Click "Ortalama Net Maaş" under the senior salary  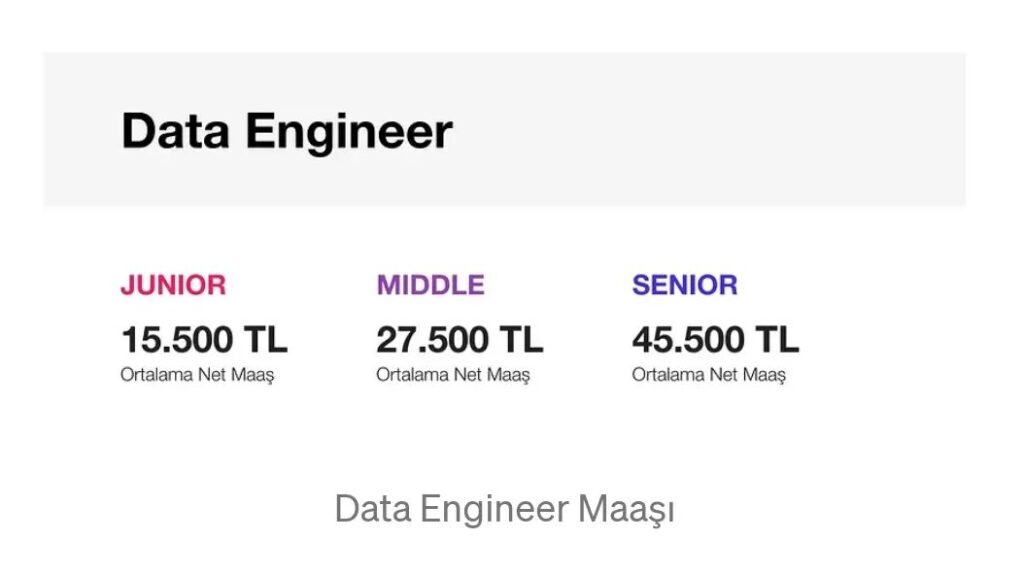[708, 376]
